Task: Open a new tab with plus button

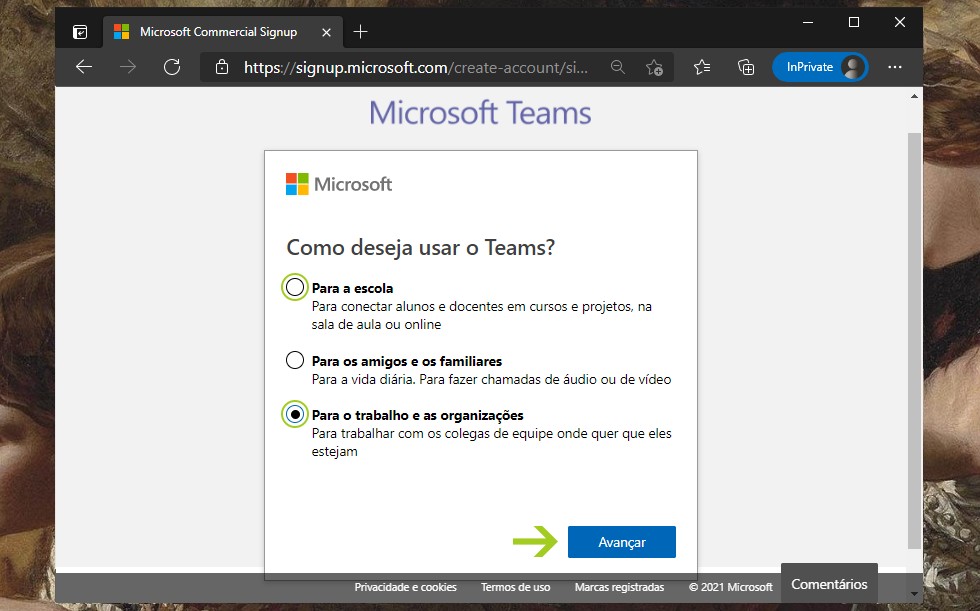Action: (x=361, y=32)
